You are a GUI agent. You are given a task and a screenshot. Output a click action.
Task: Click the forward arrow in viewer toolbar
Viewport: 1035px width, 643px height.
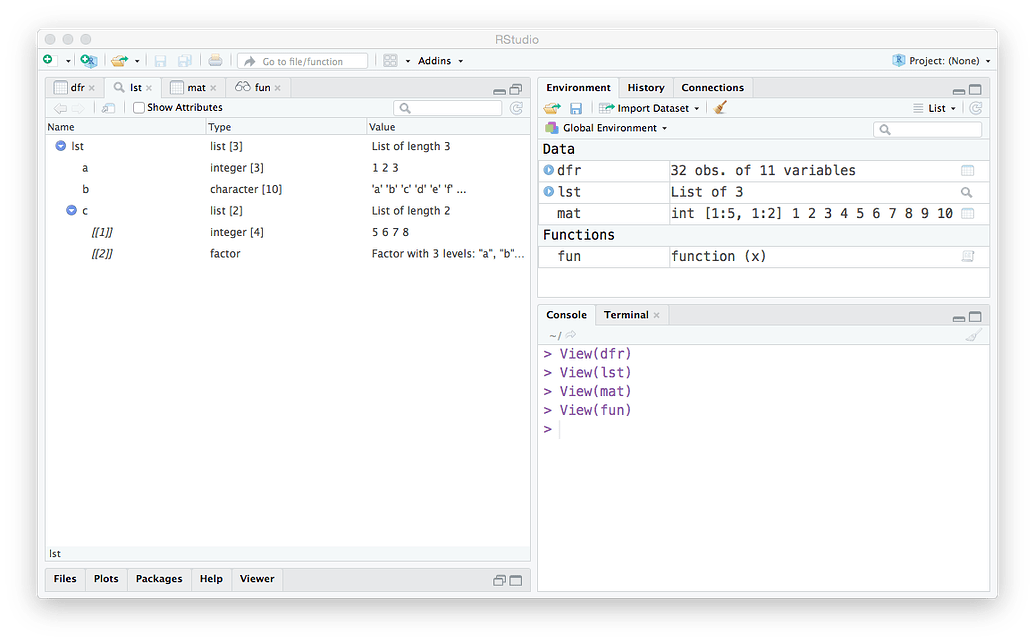(78, 108)
